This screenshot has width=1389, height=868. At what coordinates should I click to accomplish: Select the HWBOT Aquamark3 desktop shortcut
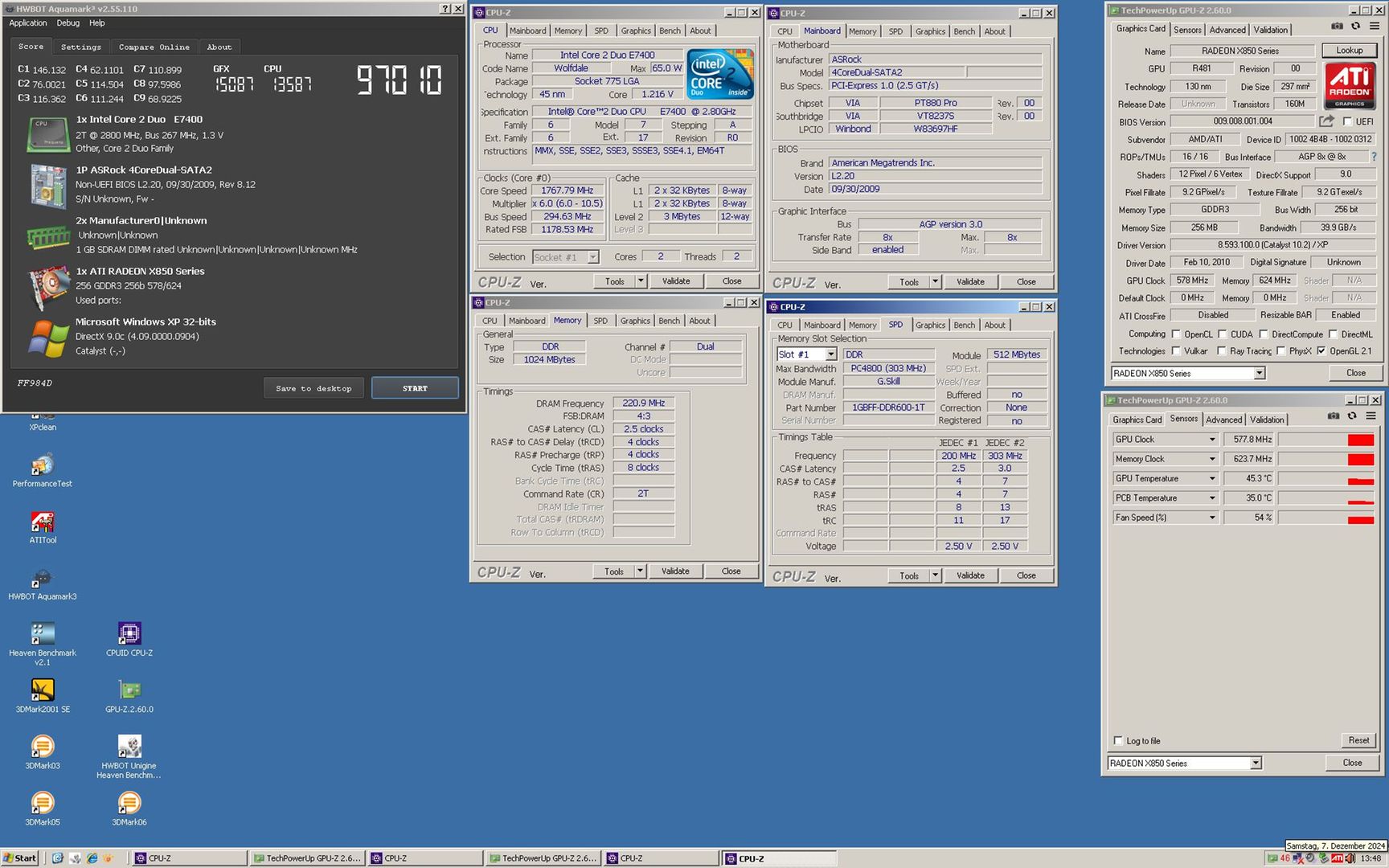[x=43, y=583]
